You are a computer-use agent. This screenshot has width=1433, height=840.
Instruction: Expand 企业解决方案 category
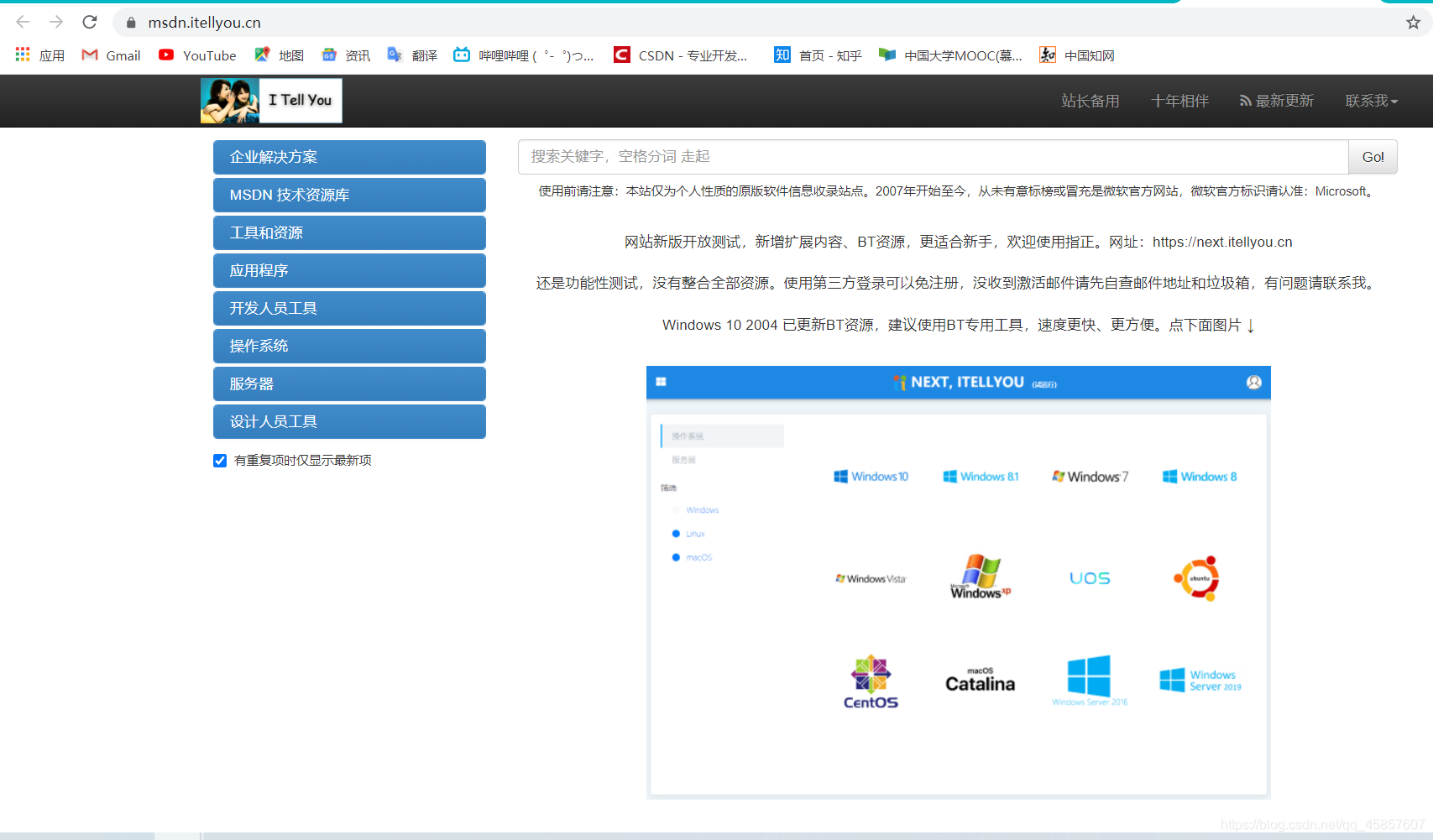point(349,157)
